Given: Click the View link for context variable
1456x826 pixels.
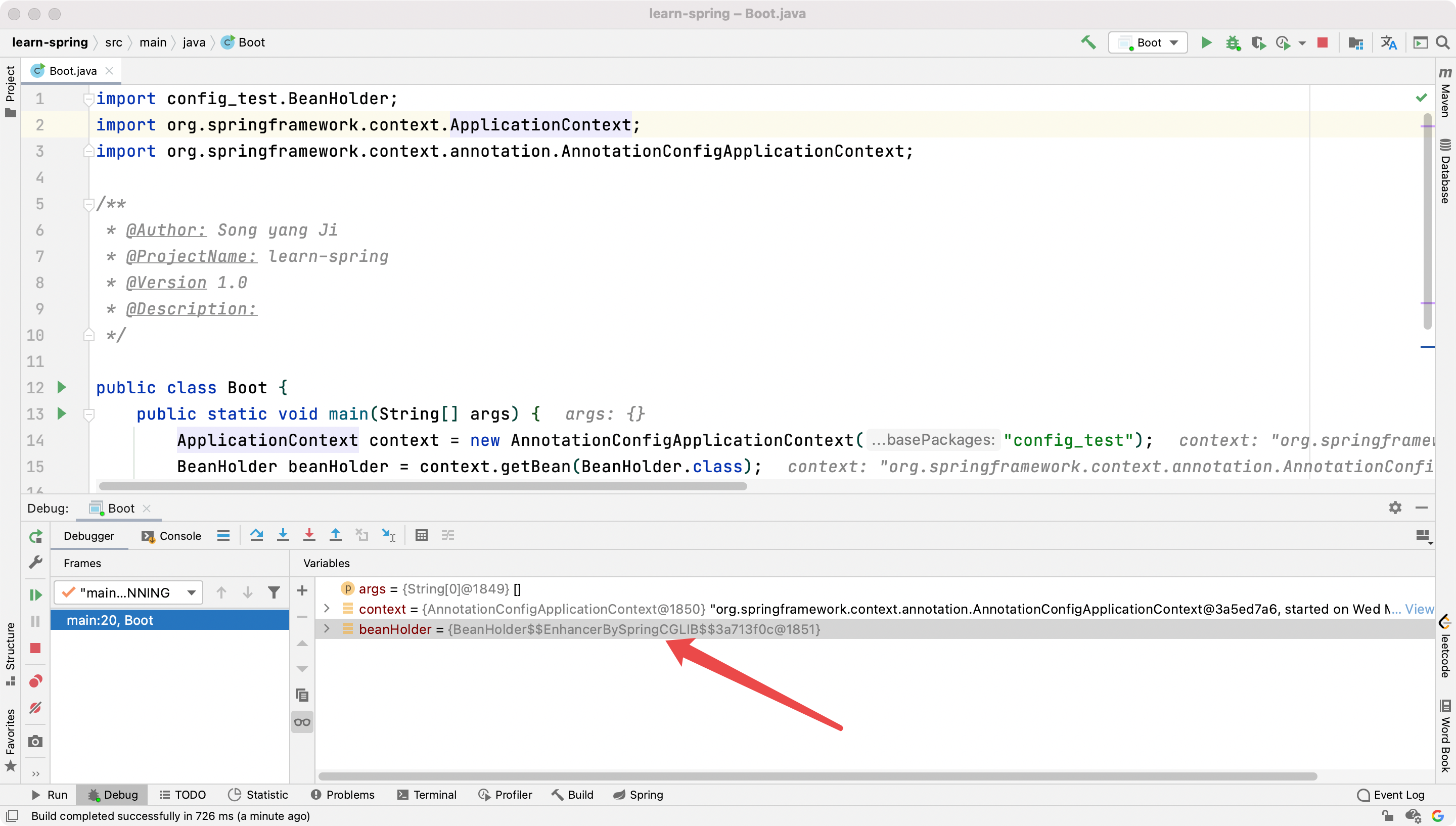Looking at the screenshot, I should click(x=1419, y=609).
